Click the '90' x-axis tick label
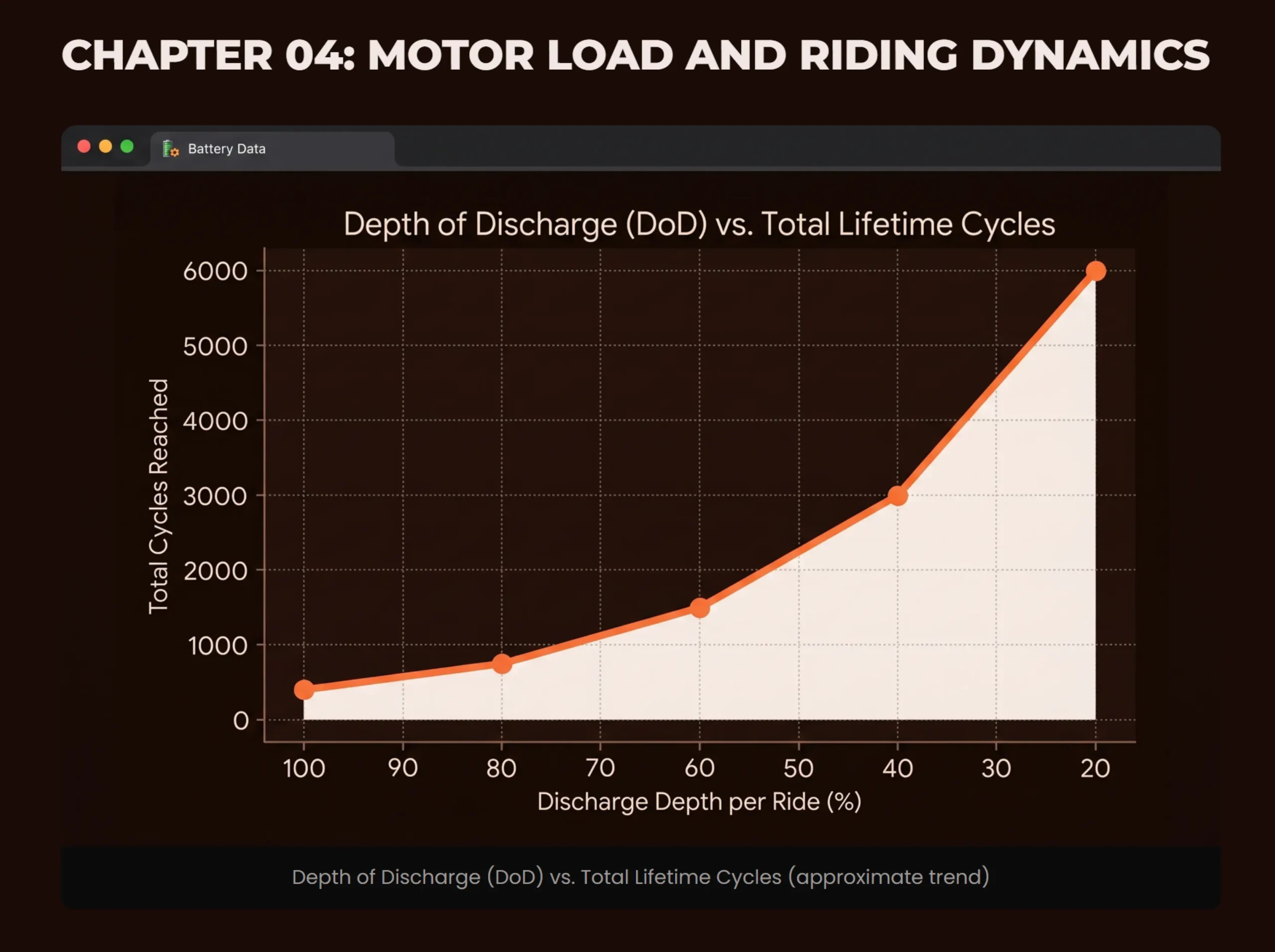1275x952 pixels. point(403,768)
